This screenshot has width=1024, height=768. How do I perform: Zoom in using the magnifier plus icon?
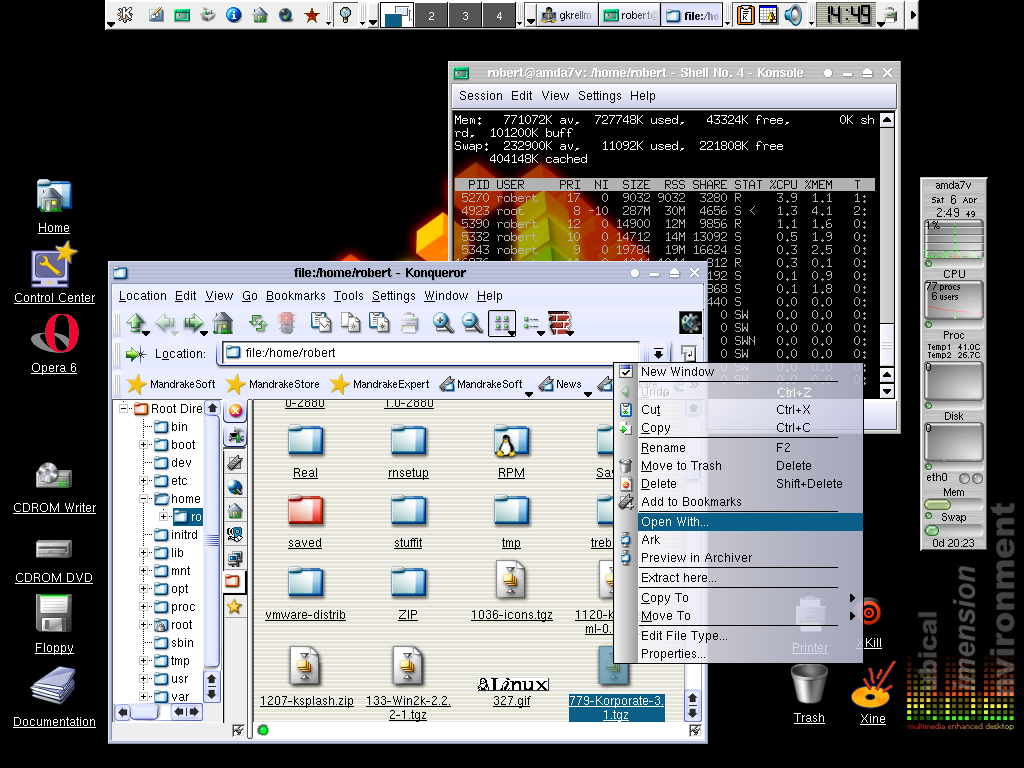coord(443,322)
